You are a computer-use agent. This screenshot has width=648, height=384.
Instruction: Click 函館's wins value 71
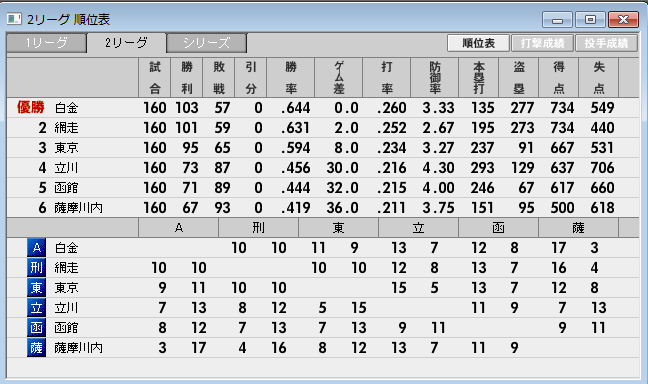190,188
